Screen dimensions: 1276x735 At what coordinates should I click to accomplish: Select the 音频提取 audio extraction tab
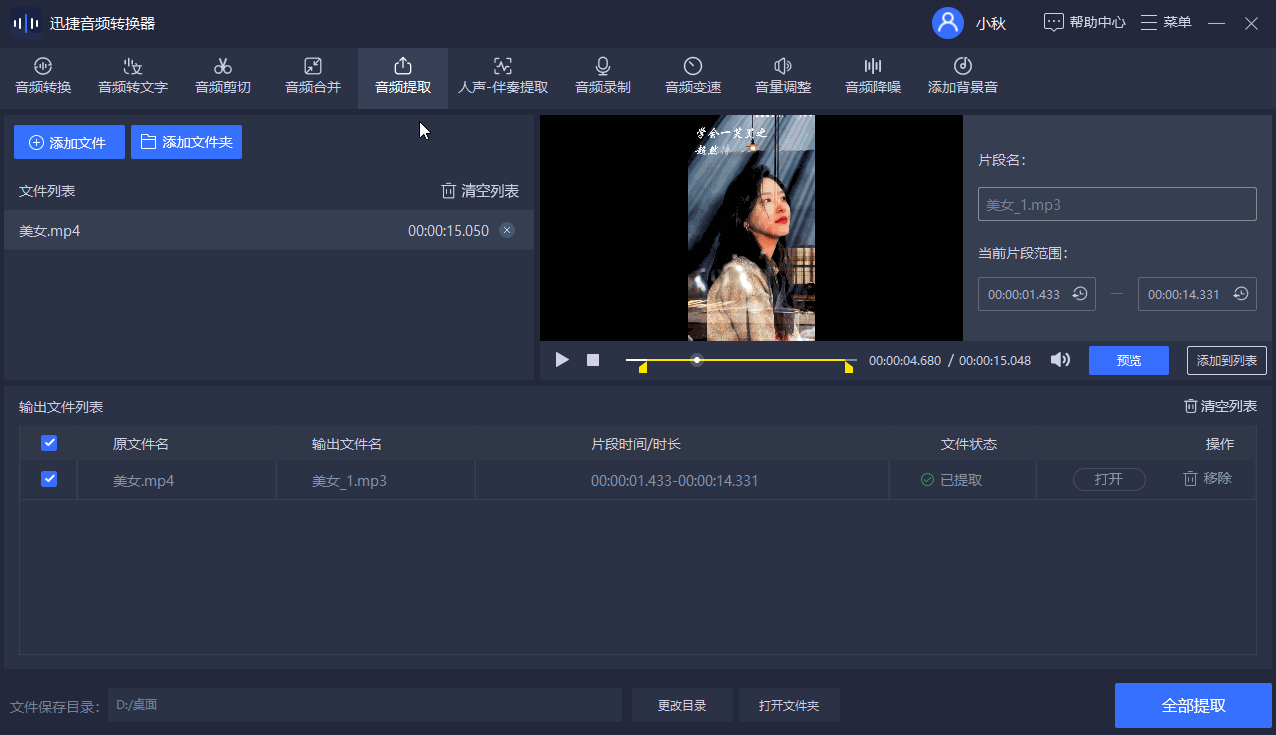(x=403, y=77)
